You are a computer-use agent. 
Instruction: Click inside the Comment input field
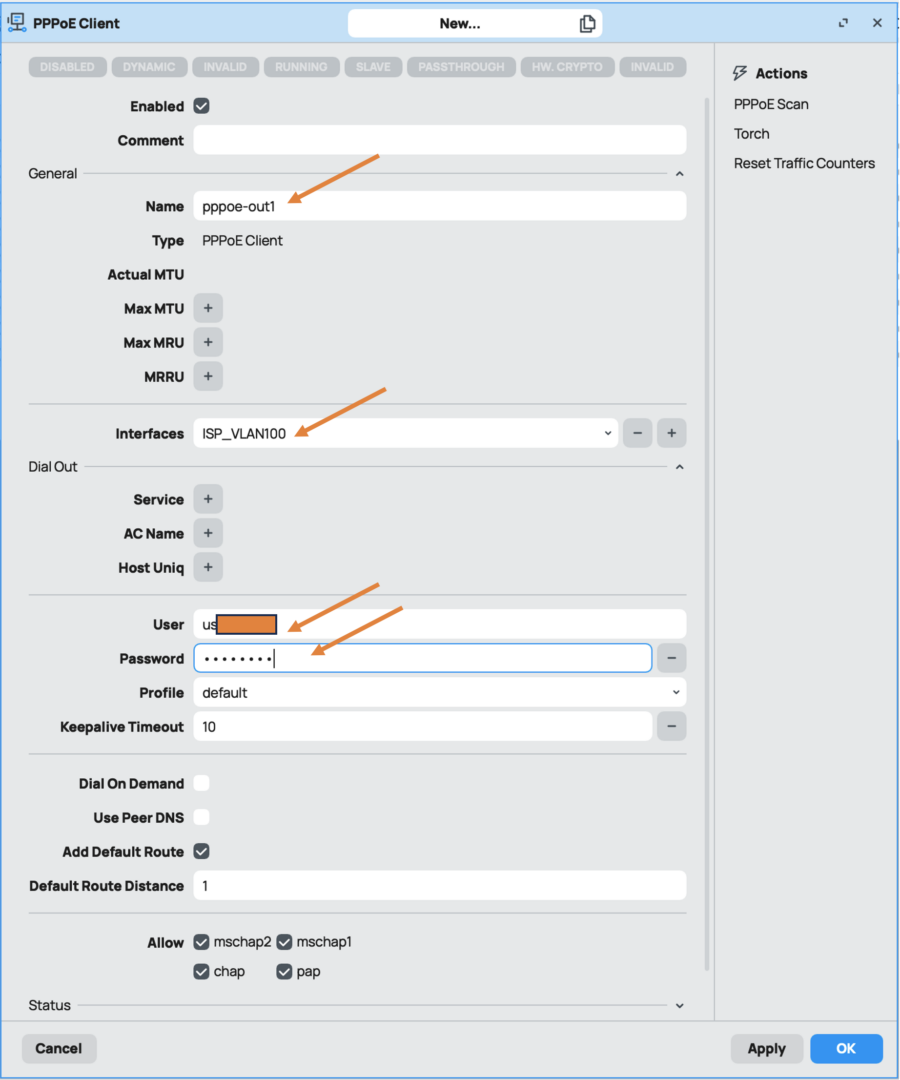point(440,140)
